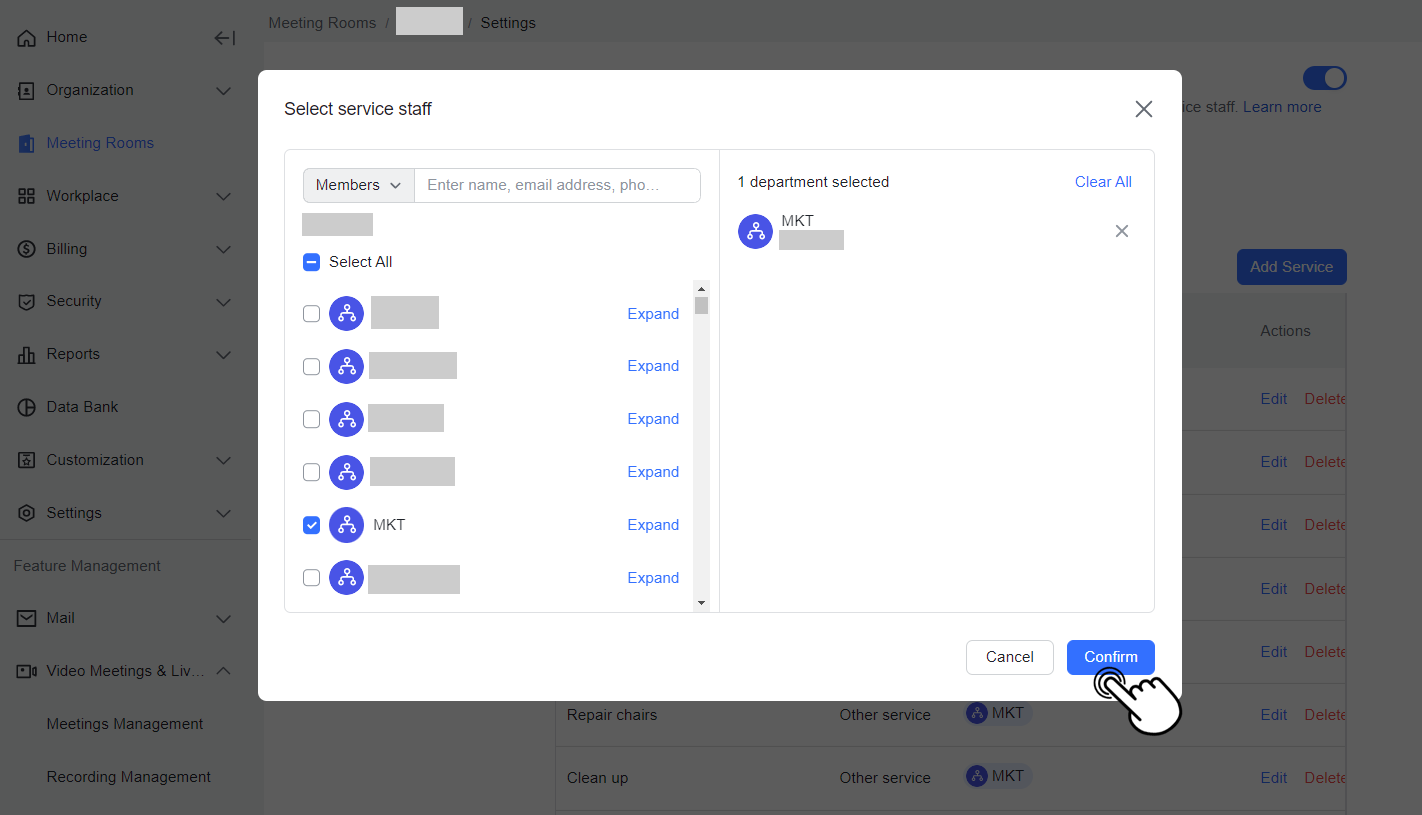Screen dimensions: 1422x815
Task: Click the Reports bar chart icon
Action: [27, 355]
